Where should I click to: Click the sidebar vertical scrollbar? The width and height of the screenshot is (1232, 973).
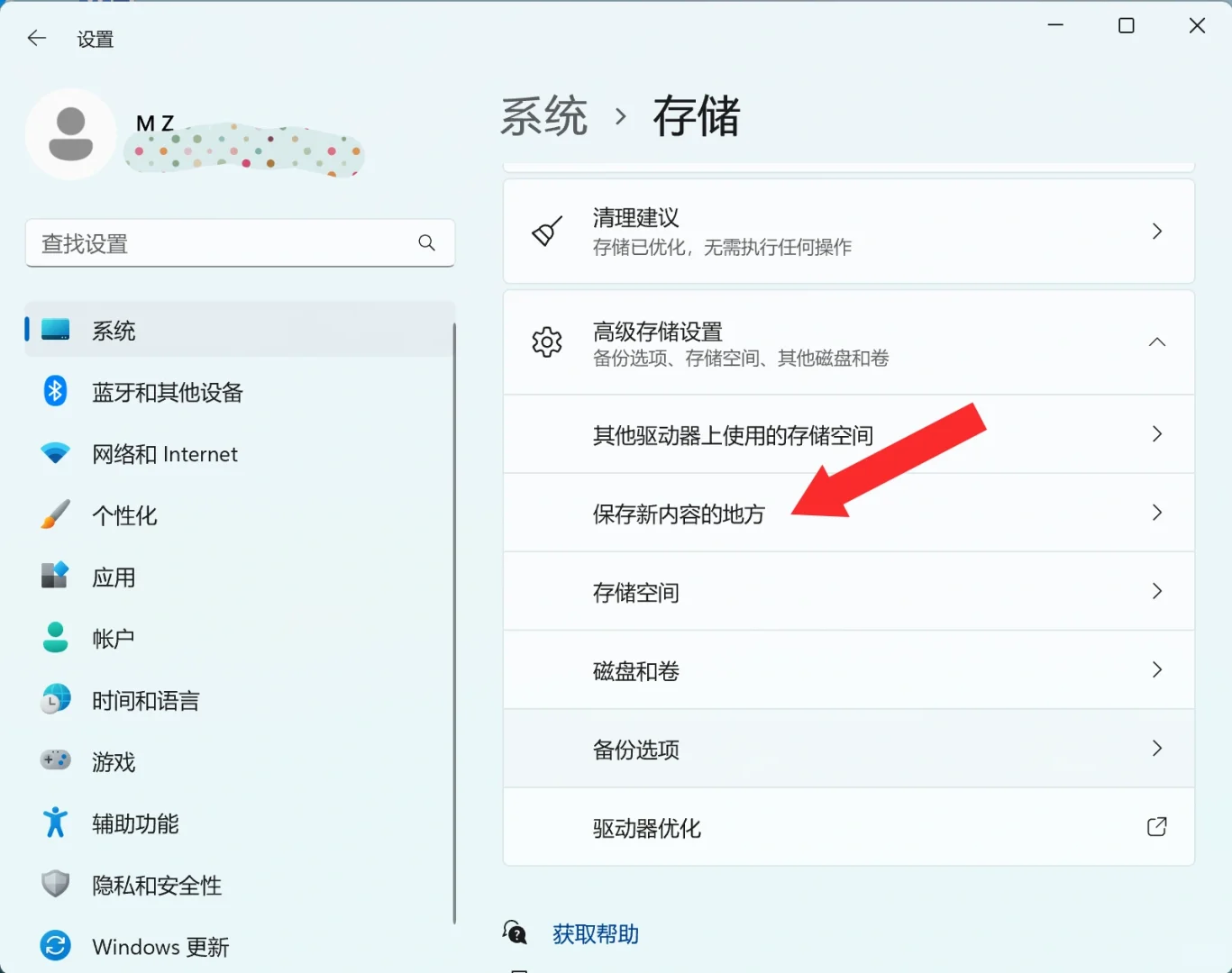454,622
